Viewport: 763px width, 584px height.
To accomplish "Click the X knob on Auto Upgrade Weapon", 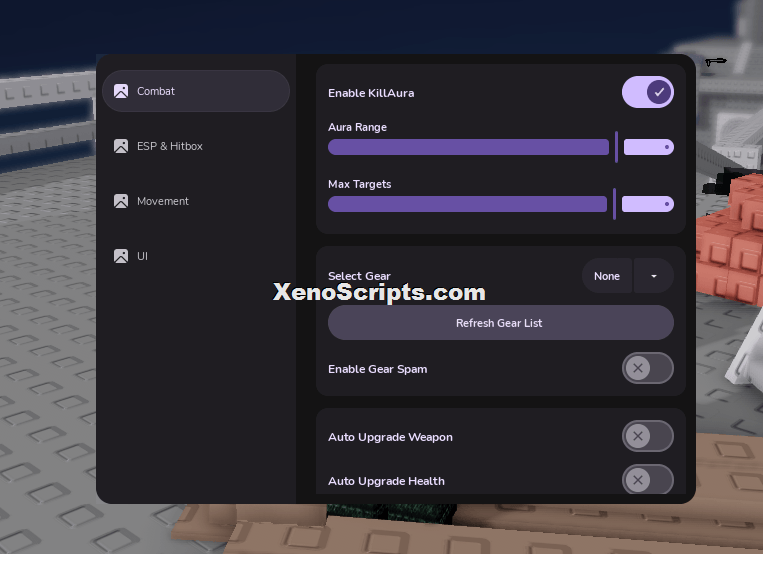I will coord(637,436).
